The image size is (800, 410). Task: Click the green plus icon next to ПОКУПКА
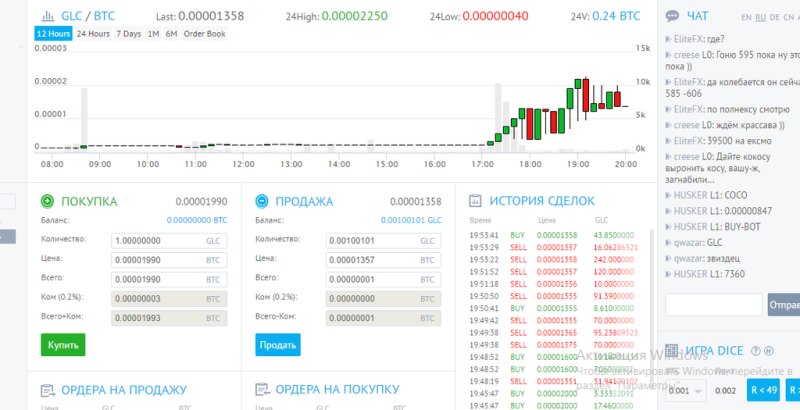[x=48, y=201]
